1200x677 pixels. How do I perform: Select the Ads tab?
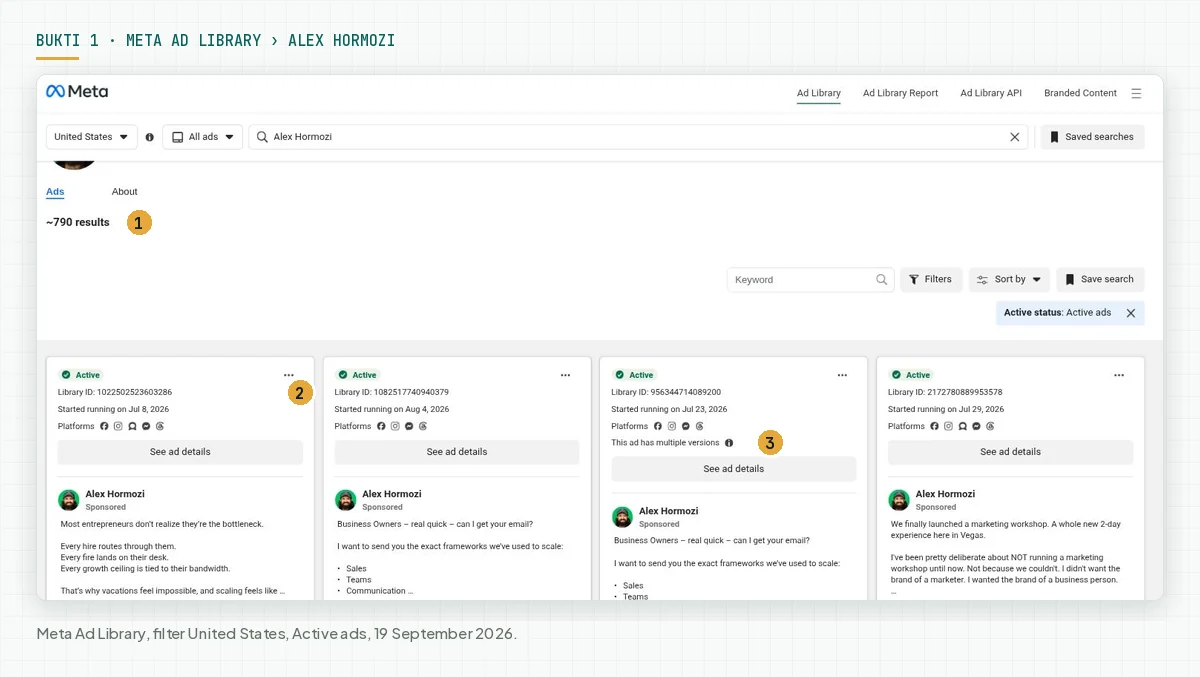coord(55,192)
